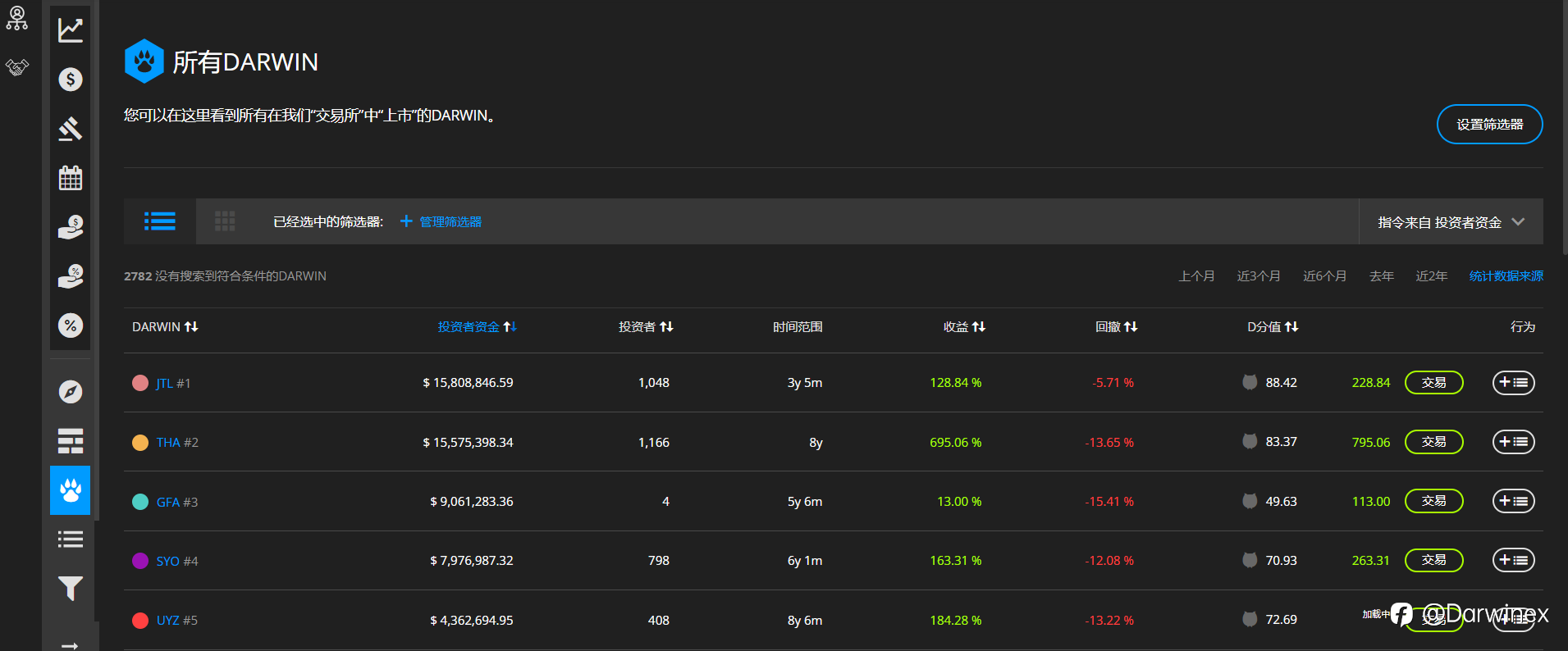Click the D-score icon in the UYZ row
Viewport: 1568px width, 651px height.
(x=1250, y=619)
